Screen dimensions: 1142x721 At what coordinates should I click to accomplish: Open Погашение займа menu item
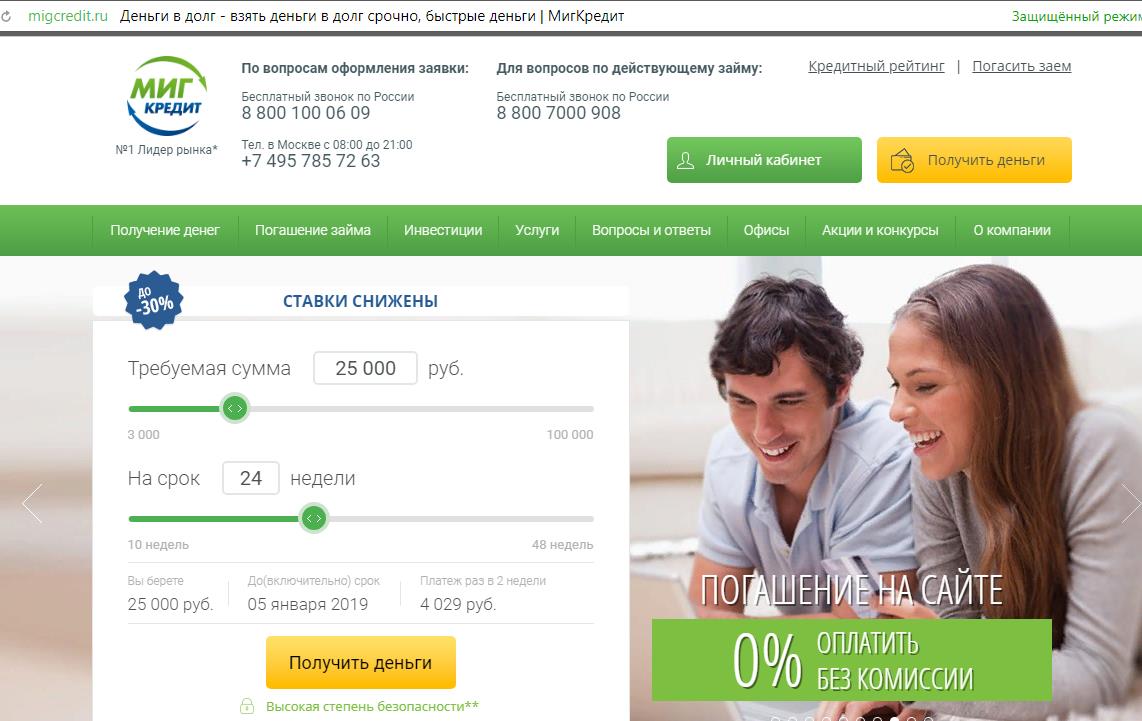312,230
